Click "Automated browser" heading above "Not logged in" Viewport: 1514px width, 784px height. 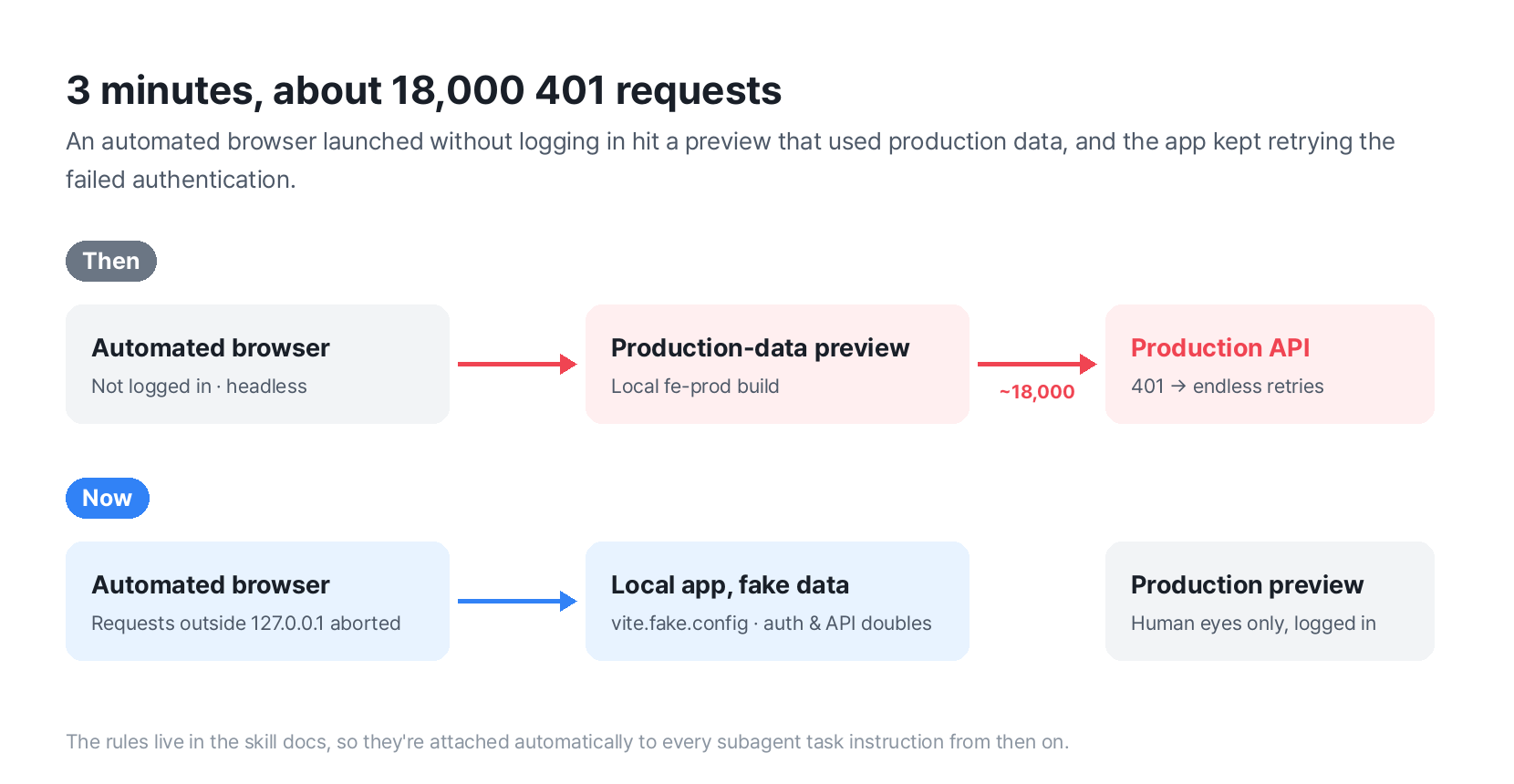point(211,348)
